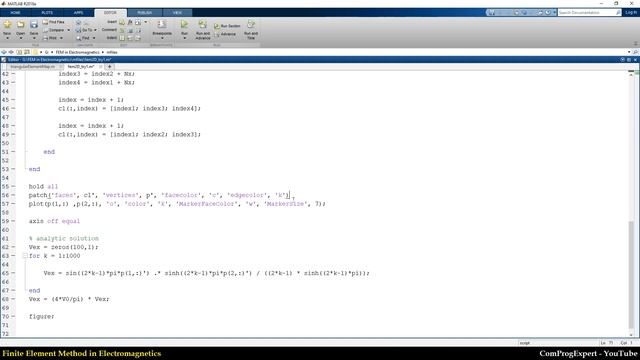Expand the Go To dropdown arrow
This screenshot has width=640, height=360.
96,30
